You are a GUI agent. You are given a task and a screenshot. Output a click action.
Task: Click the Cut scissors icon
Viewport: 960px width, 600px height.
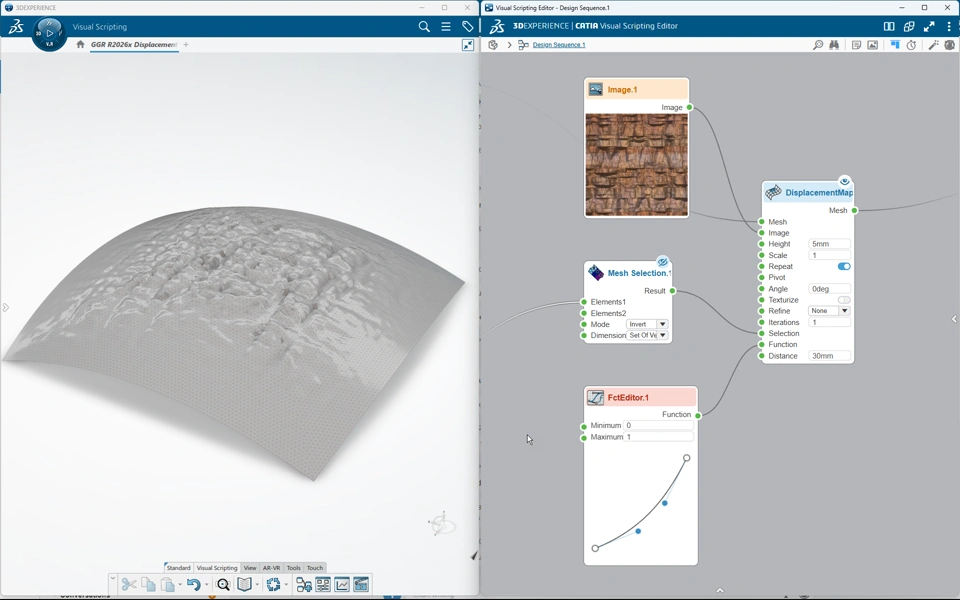[129, 585]
